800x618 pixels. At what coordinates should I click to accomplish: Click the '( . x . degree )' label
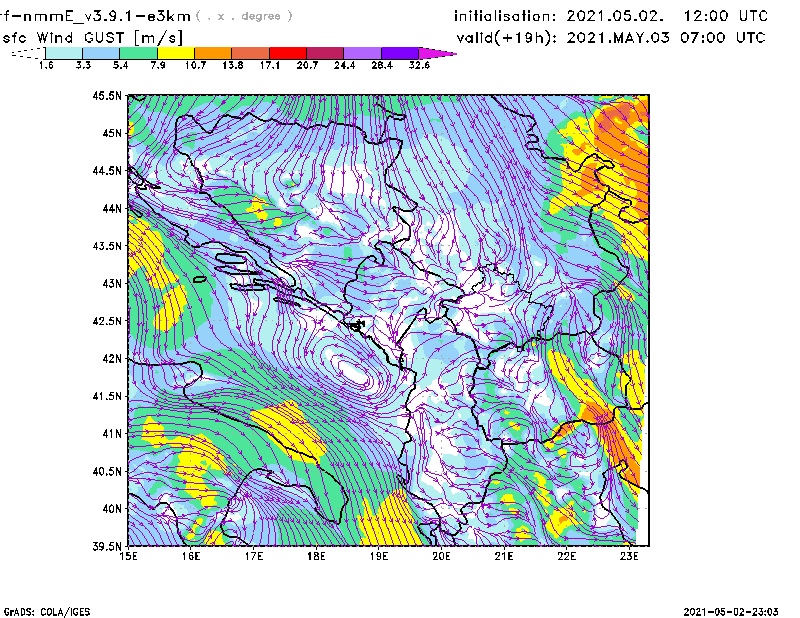coord(244,16)
